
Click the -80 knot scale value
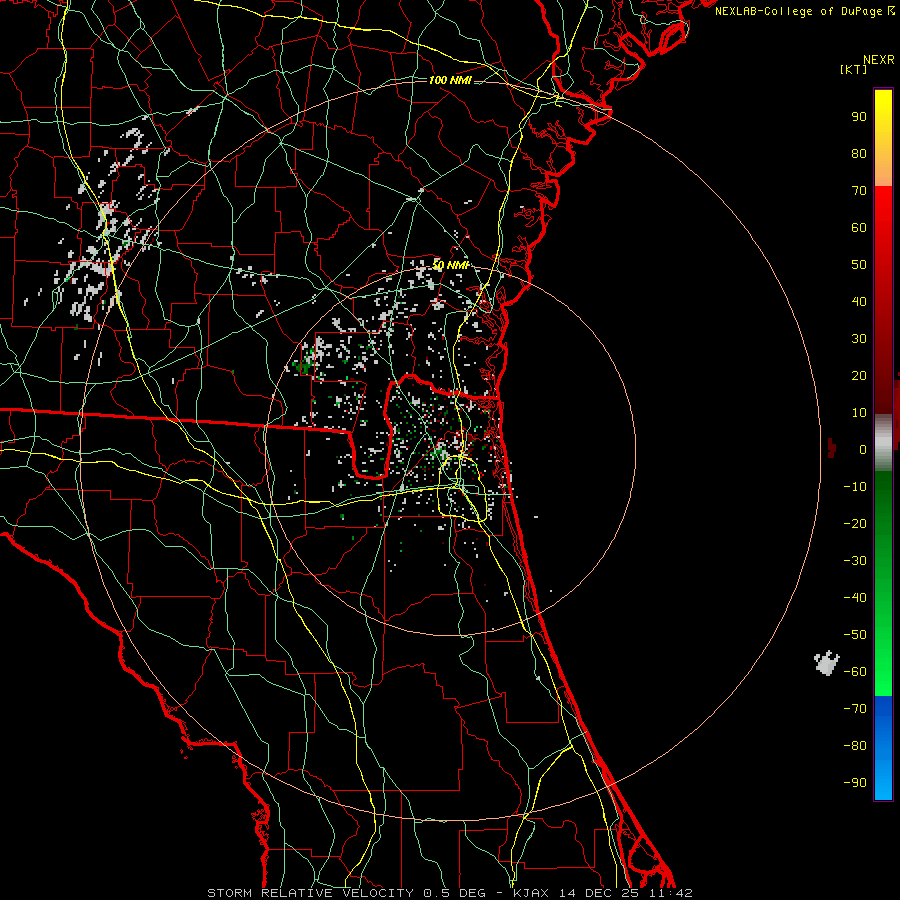coord(855,746)
